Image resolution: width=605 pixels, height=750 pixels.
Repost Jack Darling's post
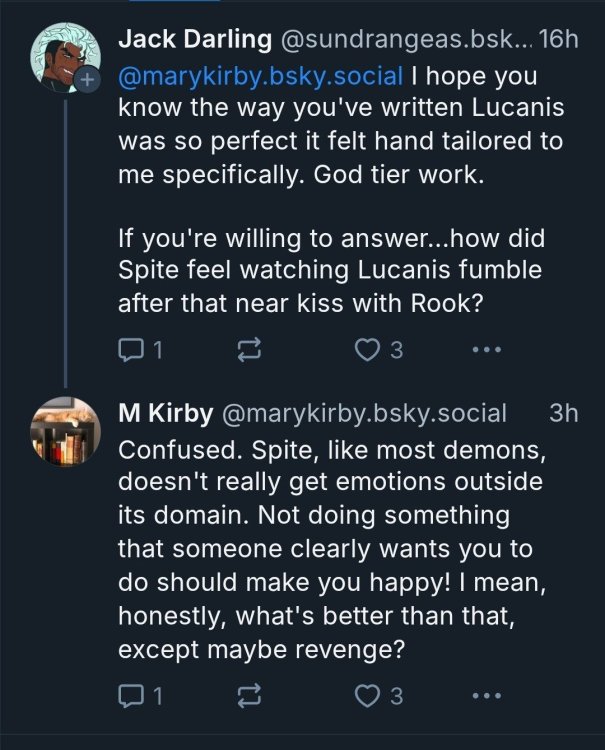coord(247,350)
